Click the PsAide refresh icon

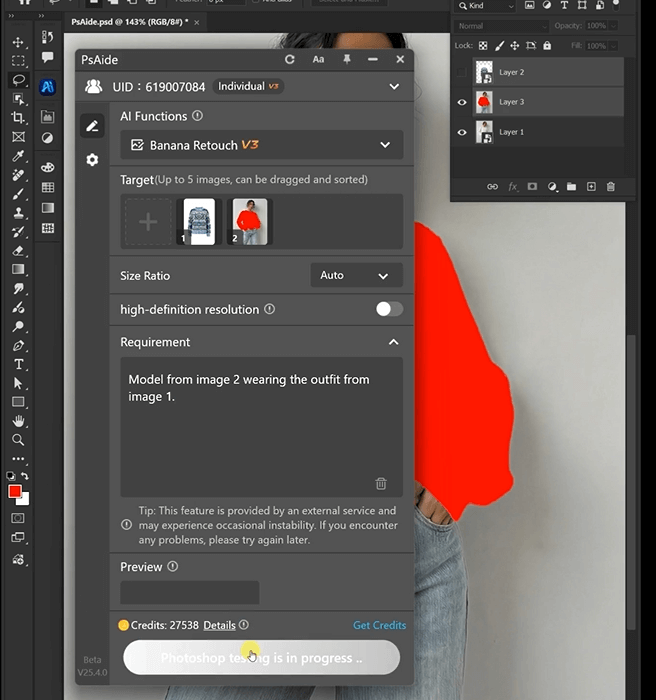tap(290, 60)
